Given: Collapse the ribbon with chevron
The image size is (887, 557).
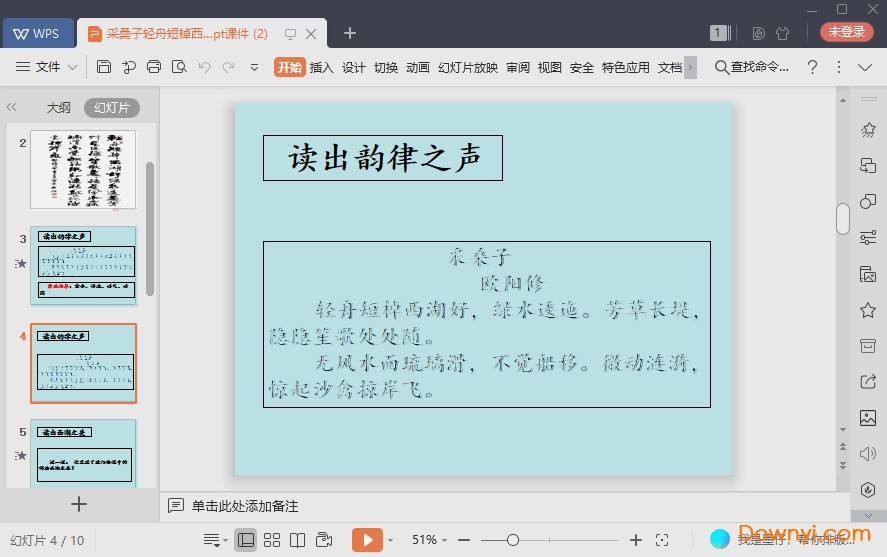Looking at the screenshot, I should [x=865, y=67].
